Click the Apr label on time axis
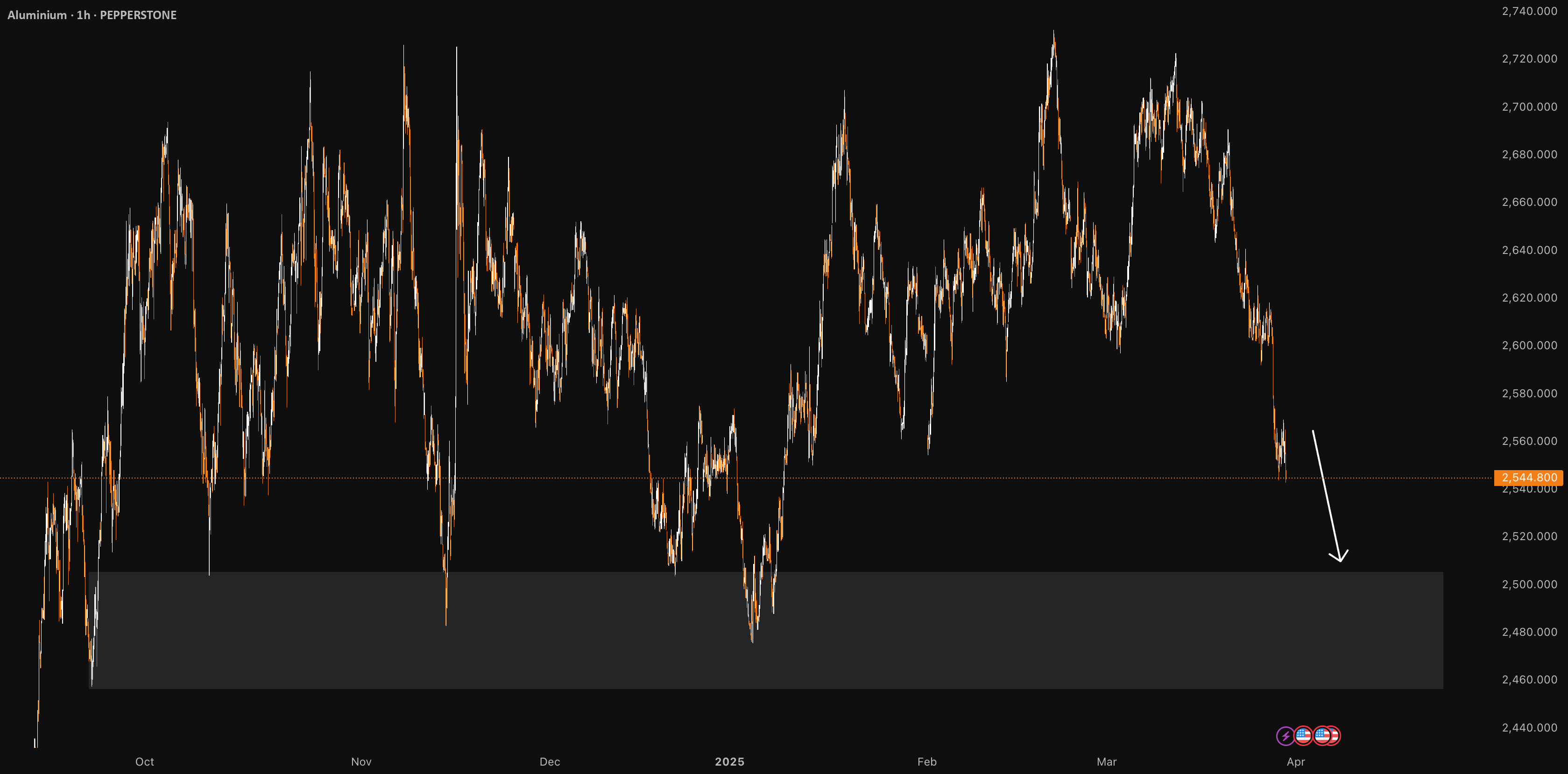This screenshot has height=774, width=1568. click(1295, 762)
